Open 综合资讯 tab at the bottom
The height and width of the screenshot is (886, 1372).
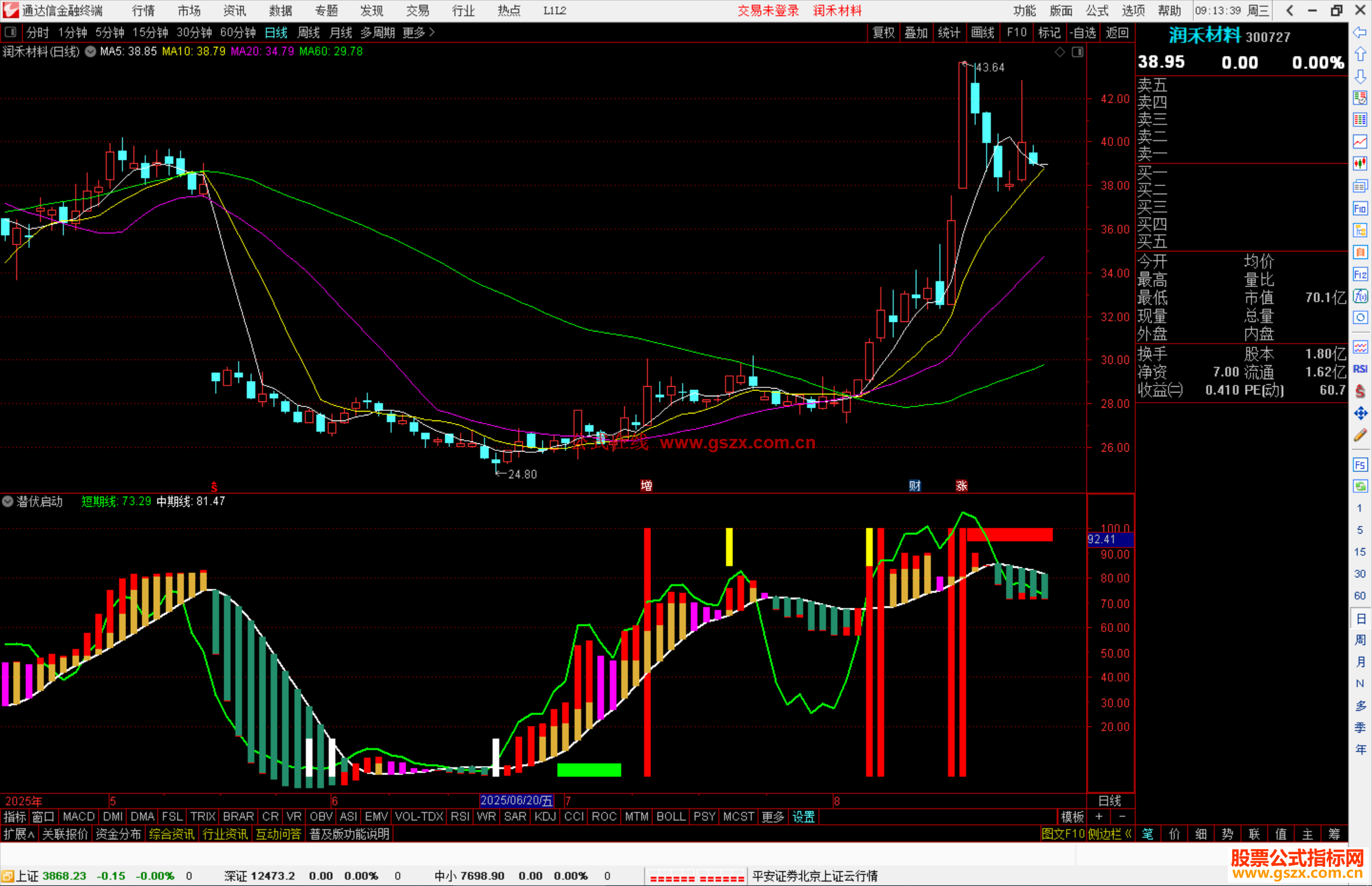(171, 834)
